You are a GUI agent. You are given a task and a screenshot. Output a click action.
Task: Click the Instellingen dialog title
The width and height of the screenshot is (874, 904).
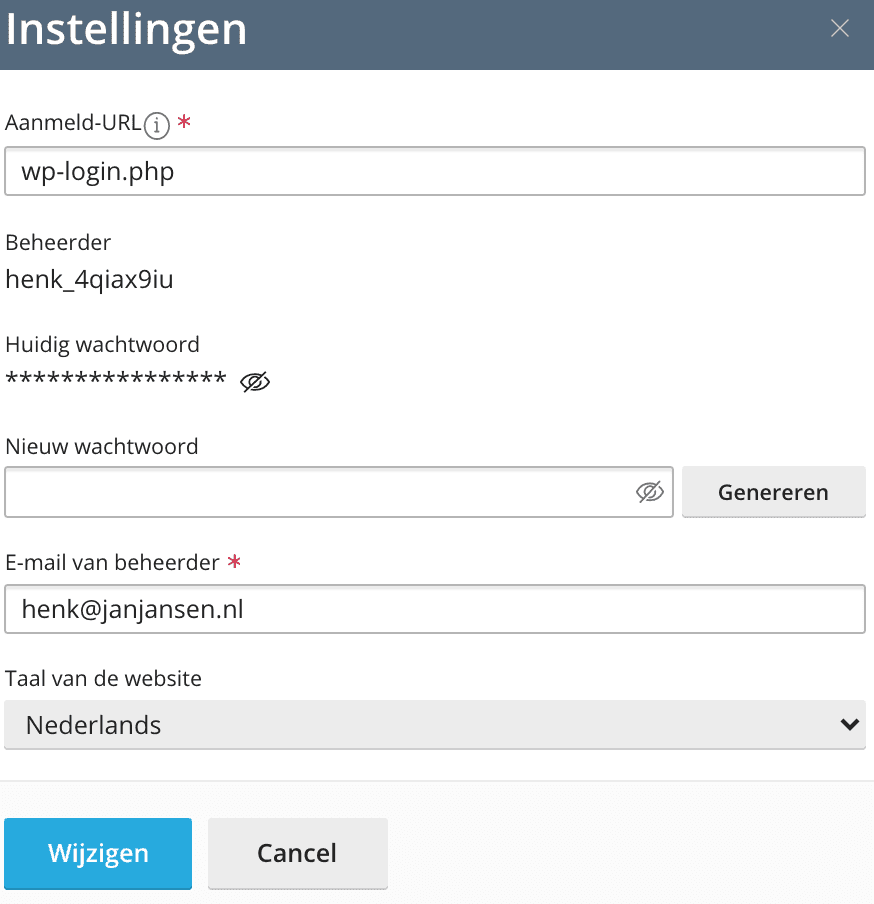126,30
